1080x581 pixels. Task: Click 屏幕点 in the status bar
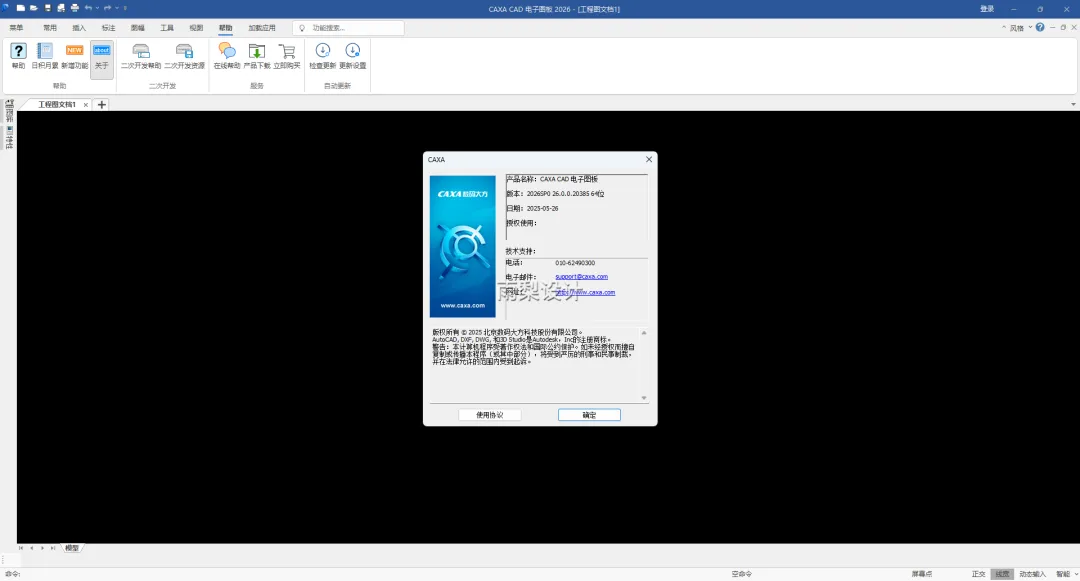pyautogui.click(x=922, y=573)
